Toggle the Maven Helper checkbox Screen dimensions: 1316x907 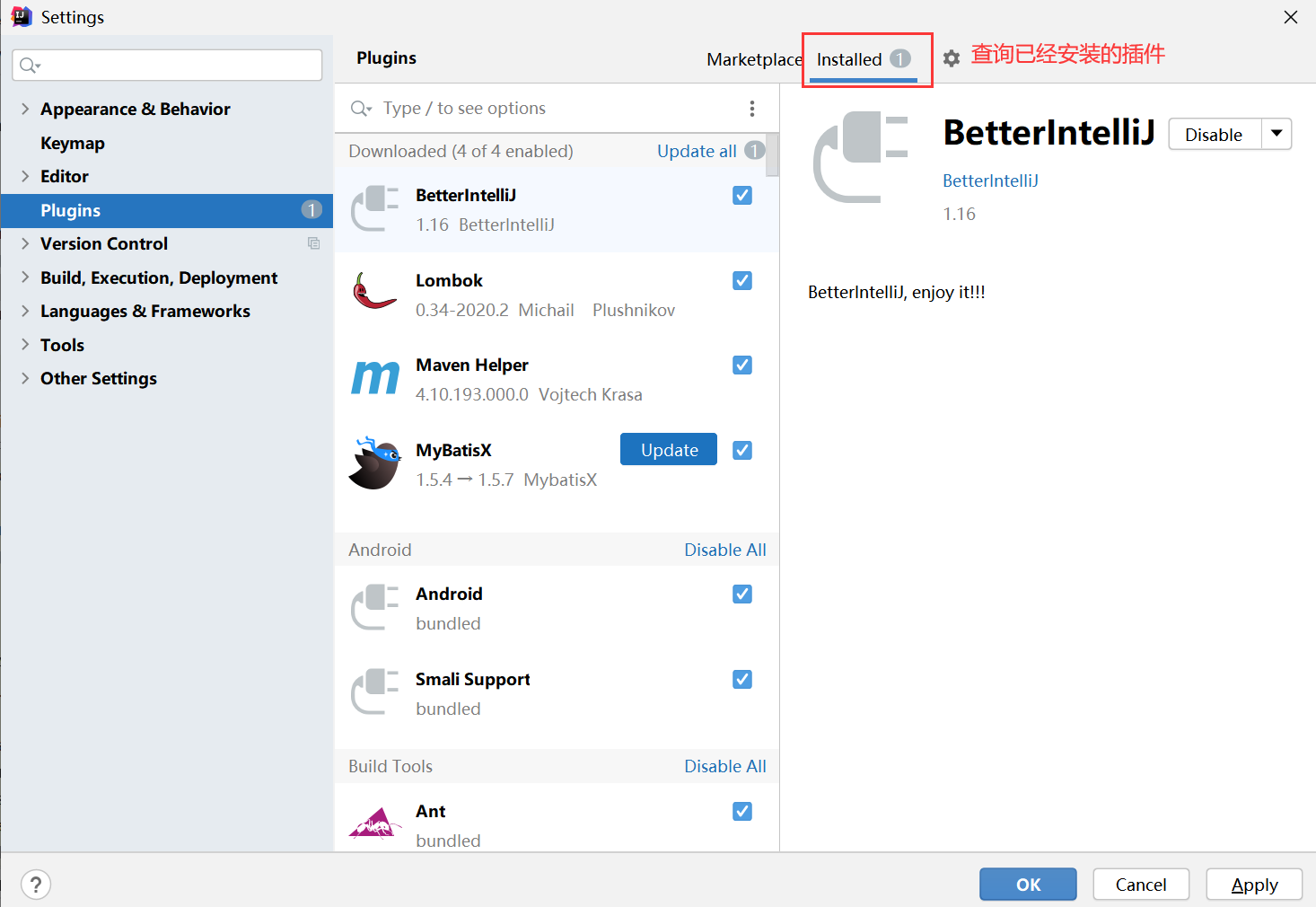click(x=742, y=365)
